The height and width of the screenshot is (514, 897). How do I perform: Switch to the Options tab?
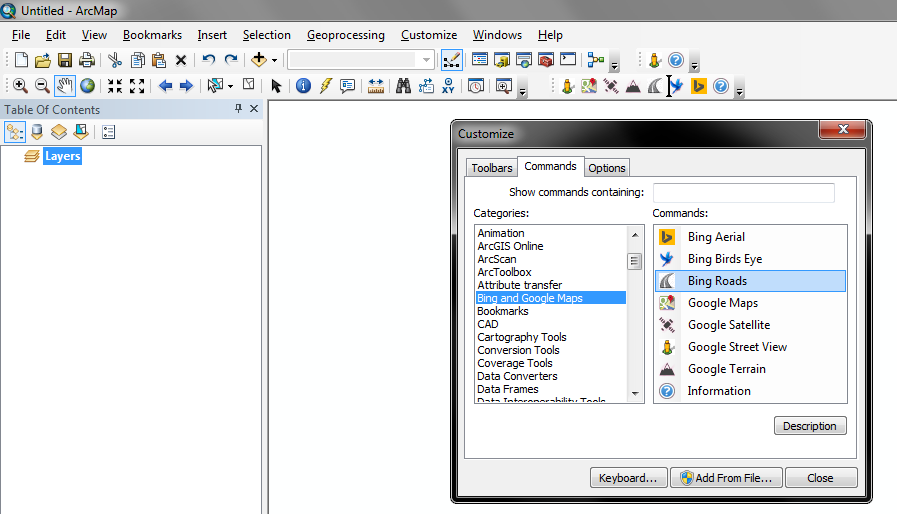(606, 168)
